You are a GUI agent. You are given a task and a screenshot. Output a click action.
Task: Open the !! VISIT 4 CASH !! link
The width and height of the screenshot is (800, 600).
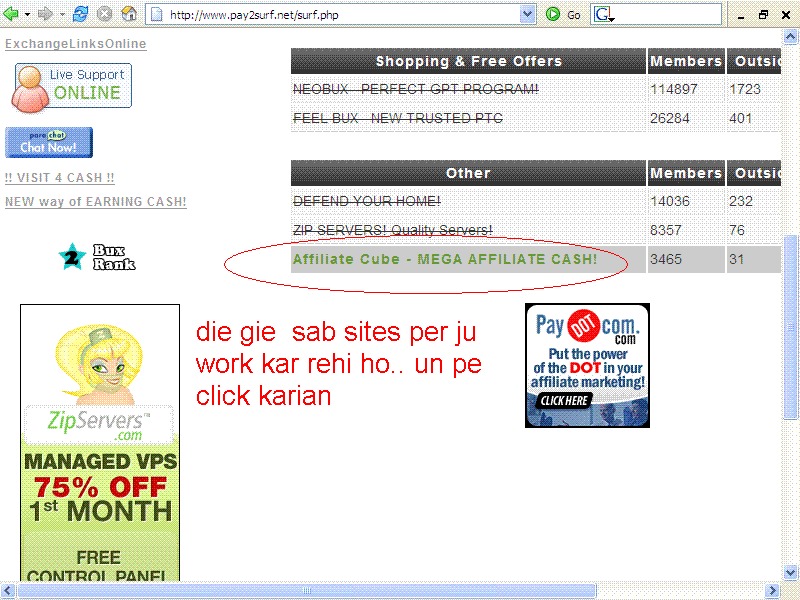click(x=60, y=178)
